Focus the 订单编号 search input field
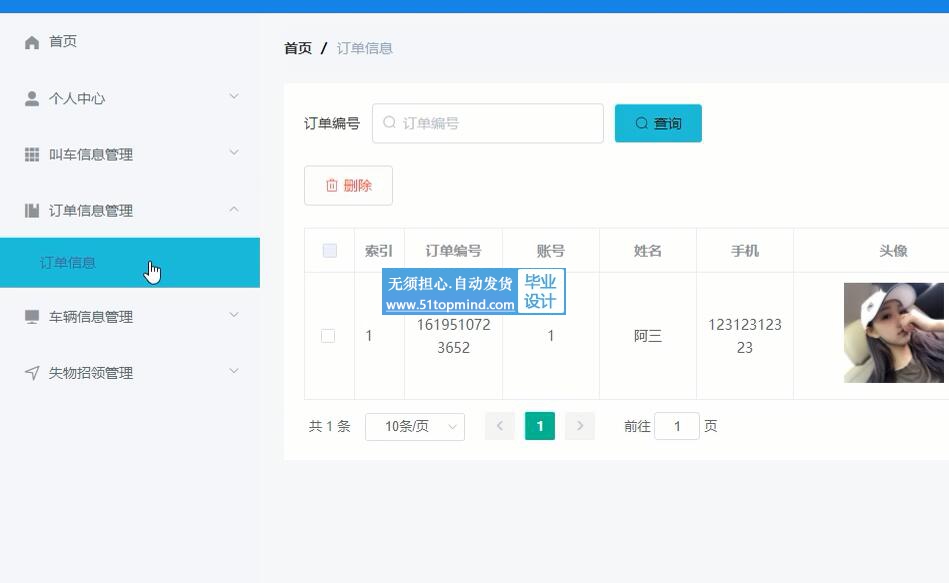 click(x=488, y=124)
